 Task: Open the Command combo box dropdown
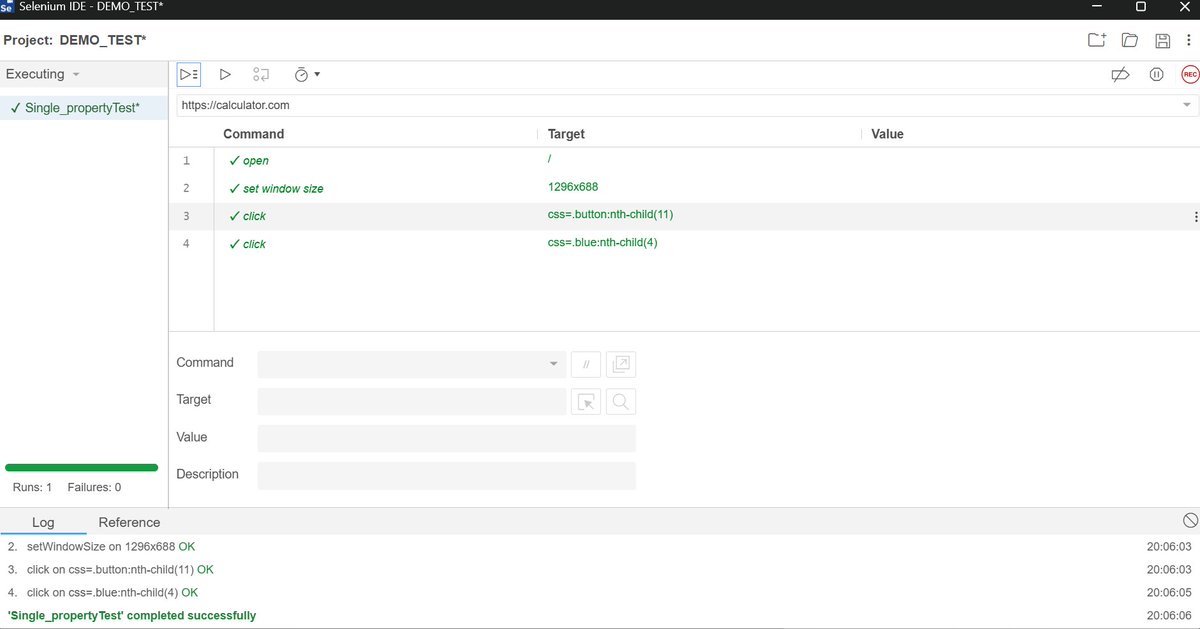(554, 364)
